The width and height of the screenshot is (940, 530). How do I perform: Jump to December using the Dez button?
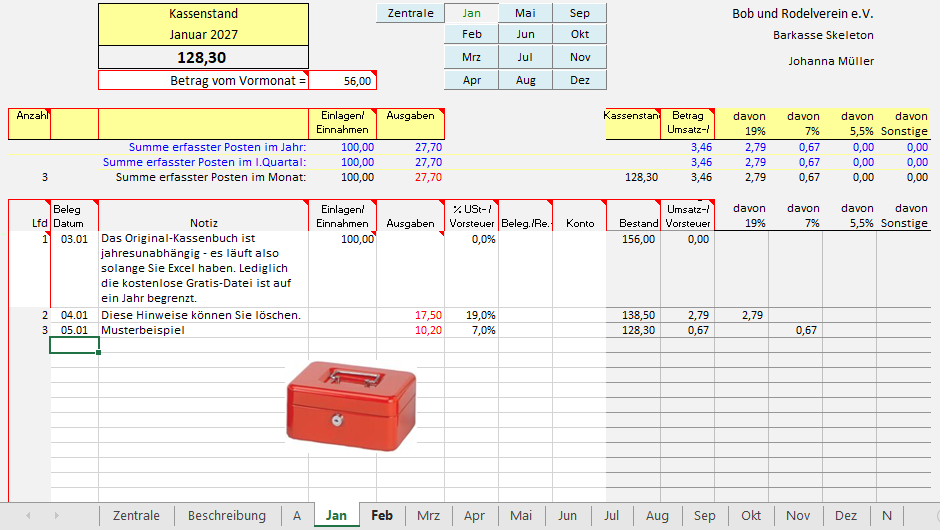click(580, 80)
